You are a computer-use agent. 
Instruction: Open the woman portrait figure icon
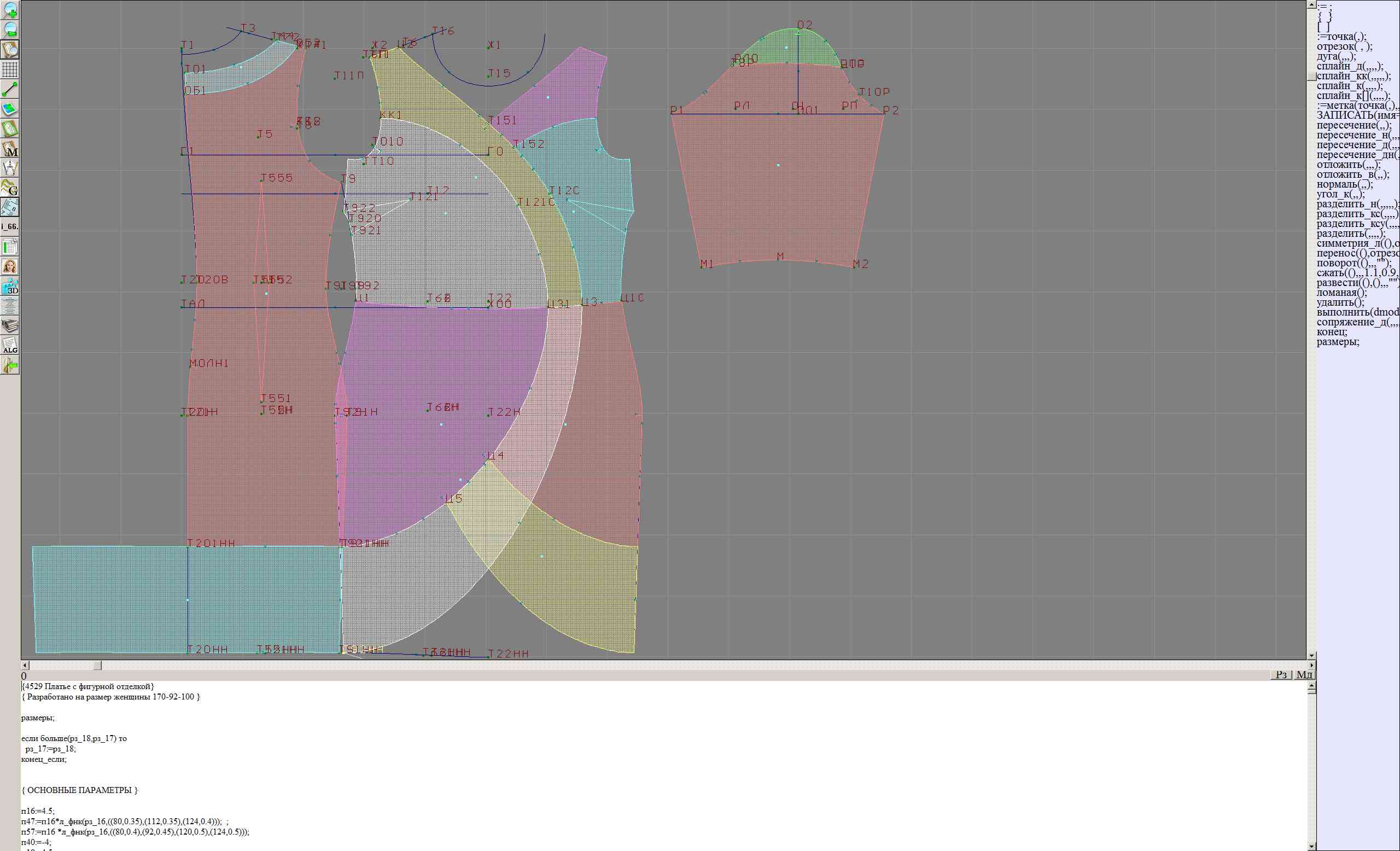click(10, 266)
